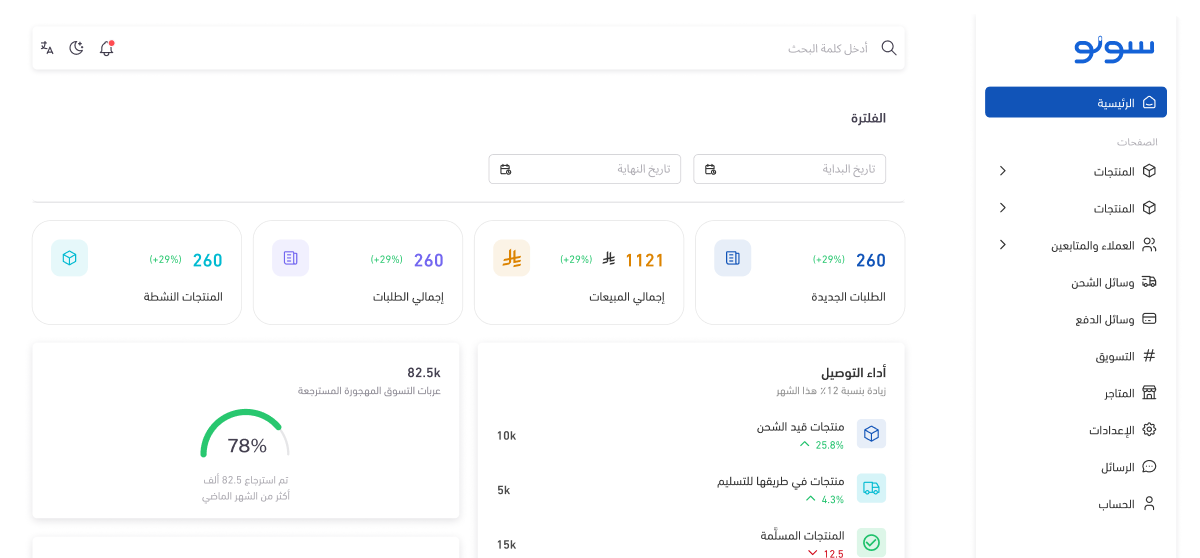Open وسائل الشحن from the sidebar
Viewport: 1200px width, 558px height.
[1103, 283]
